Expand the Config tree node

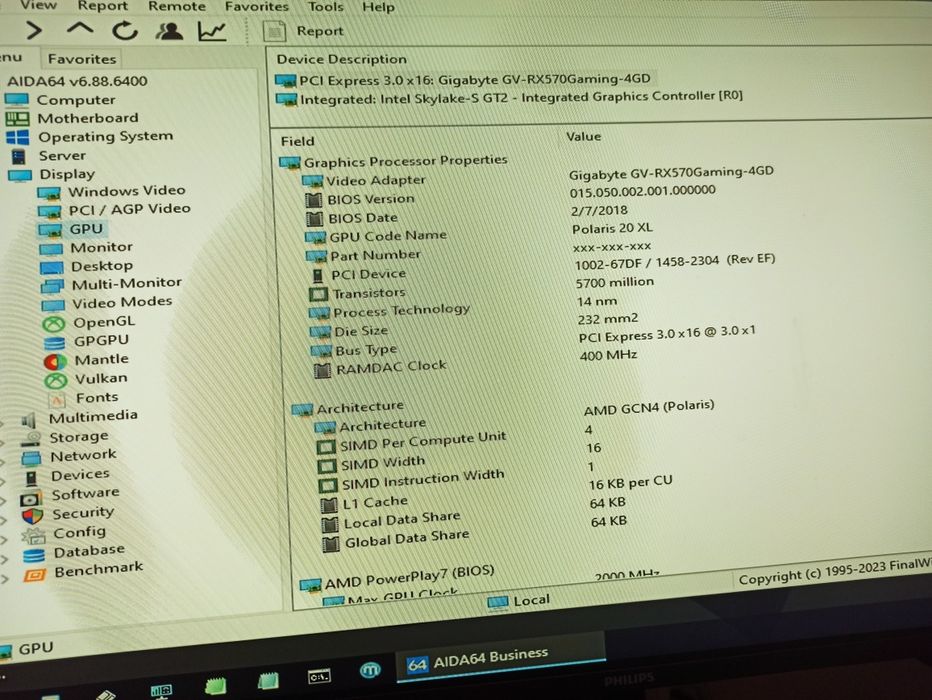click(x=4, y=541)
